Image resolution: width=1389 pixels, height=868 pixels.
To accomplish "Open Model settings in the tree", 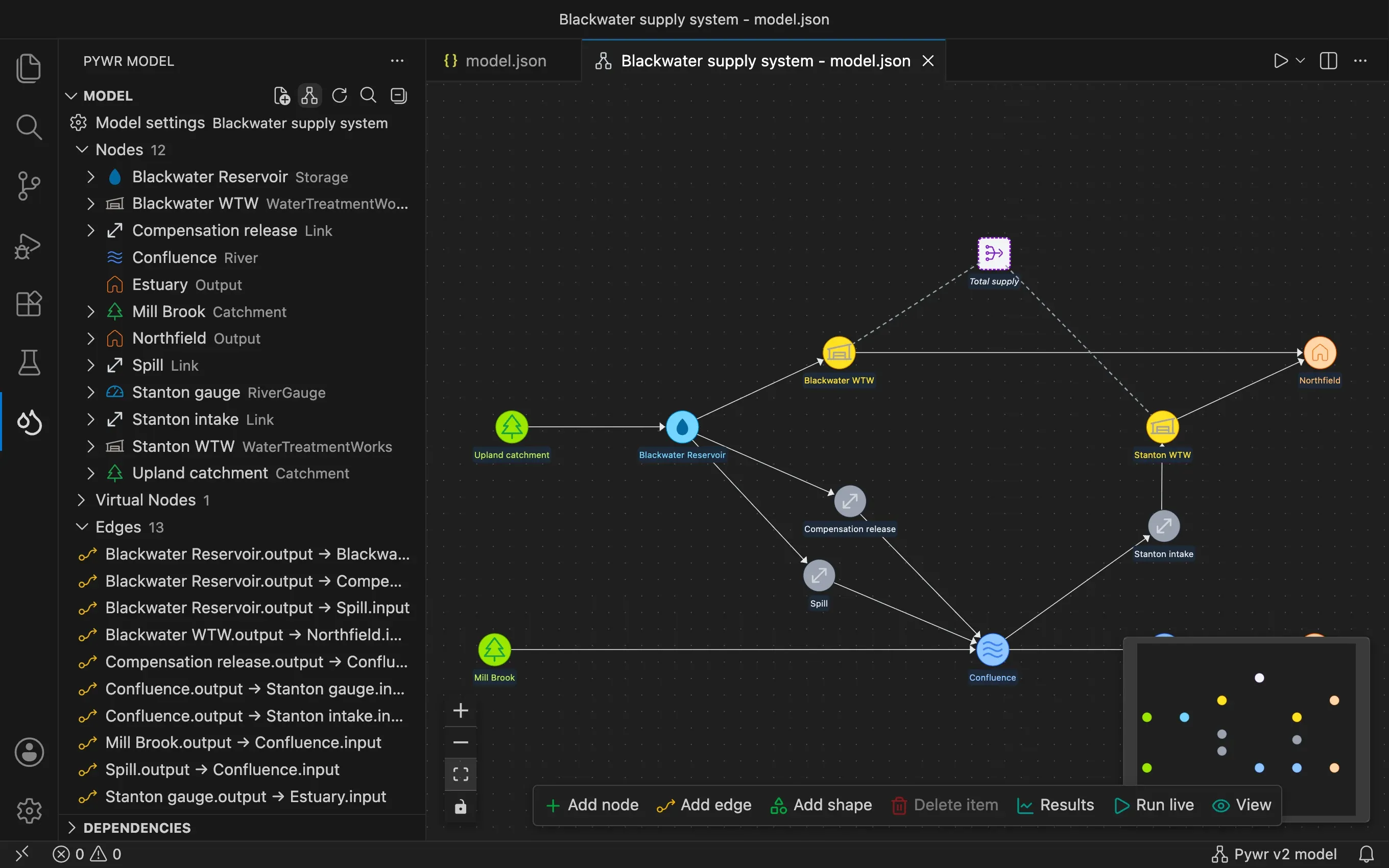I will point(242,123).
